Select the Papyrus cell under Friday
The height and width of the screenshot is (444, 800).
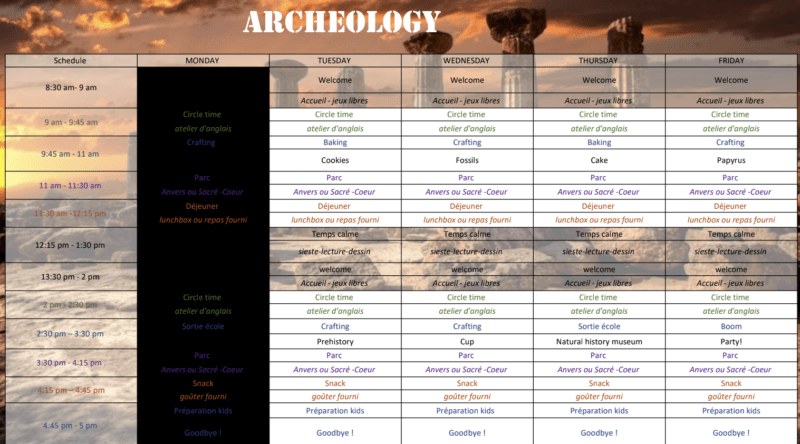(731, 160)
